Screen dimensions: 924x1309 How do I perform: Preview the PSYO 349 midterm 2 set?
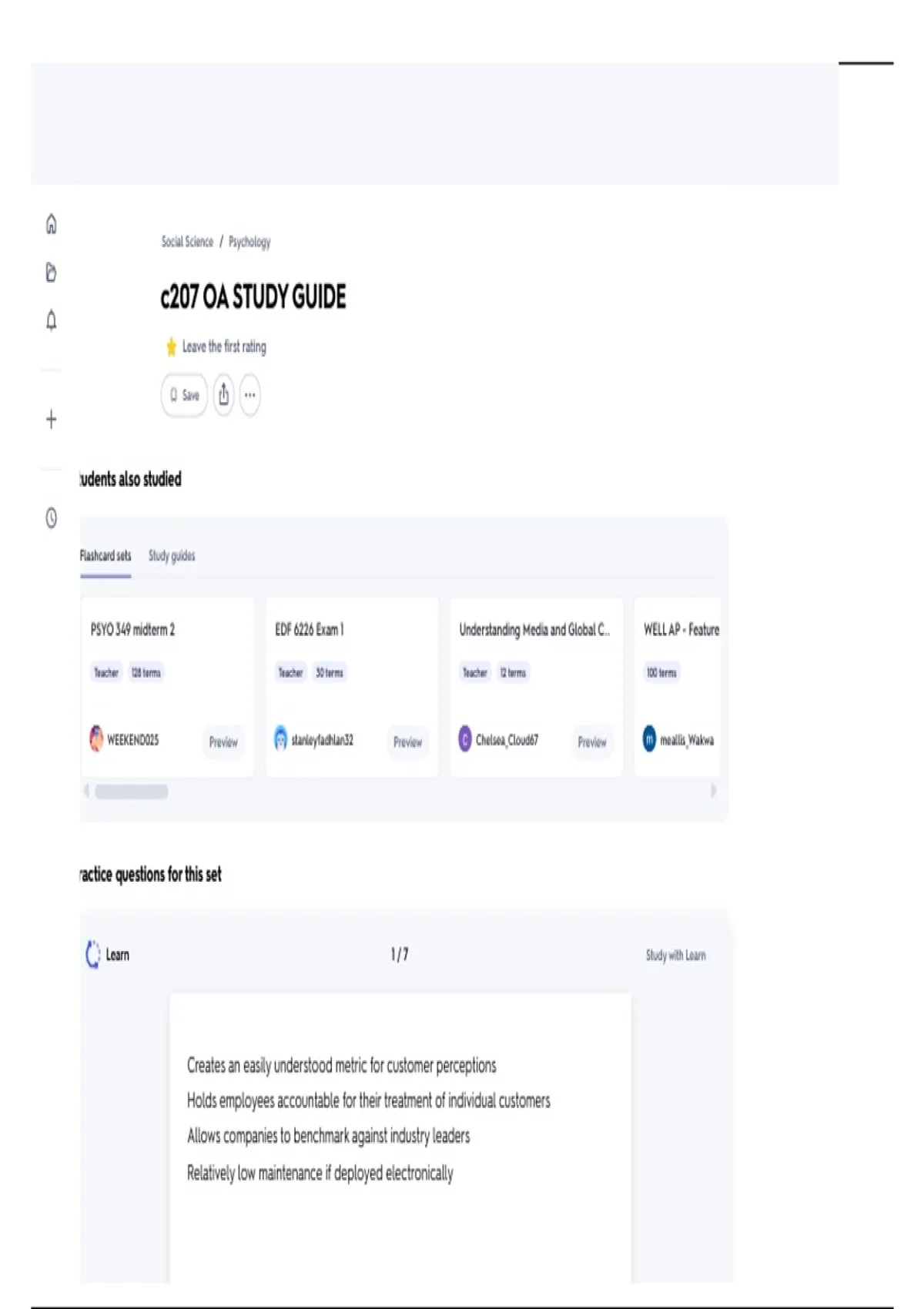coord(223,742)
